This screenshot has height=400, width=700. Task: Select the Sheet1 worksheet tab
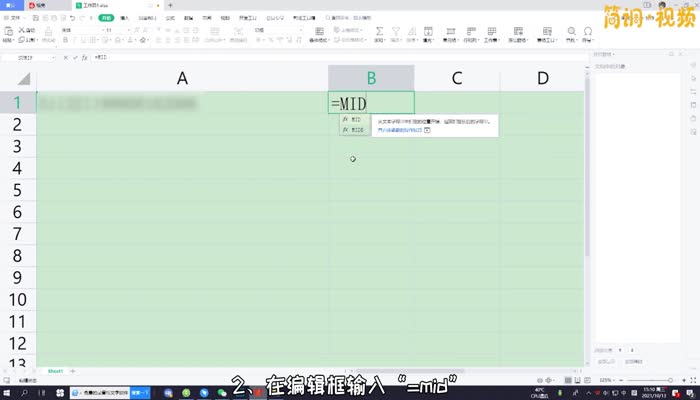(x=55, y=370)
